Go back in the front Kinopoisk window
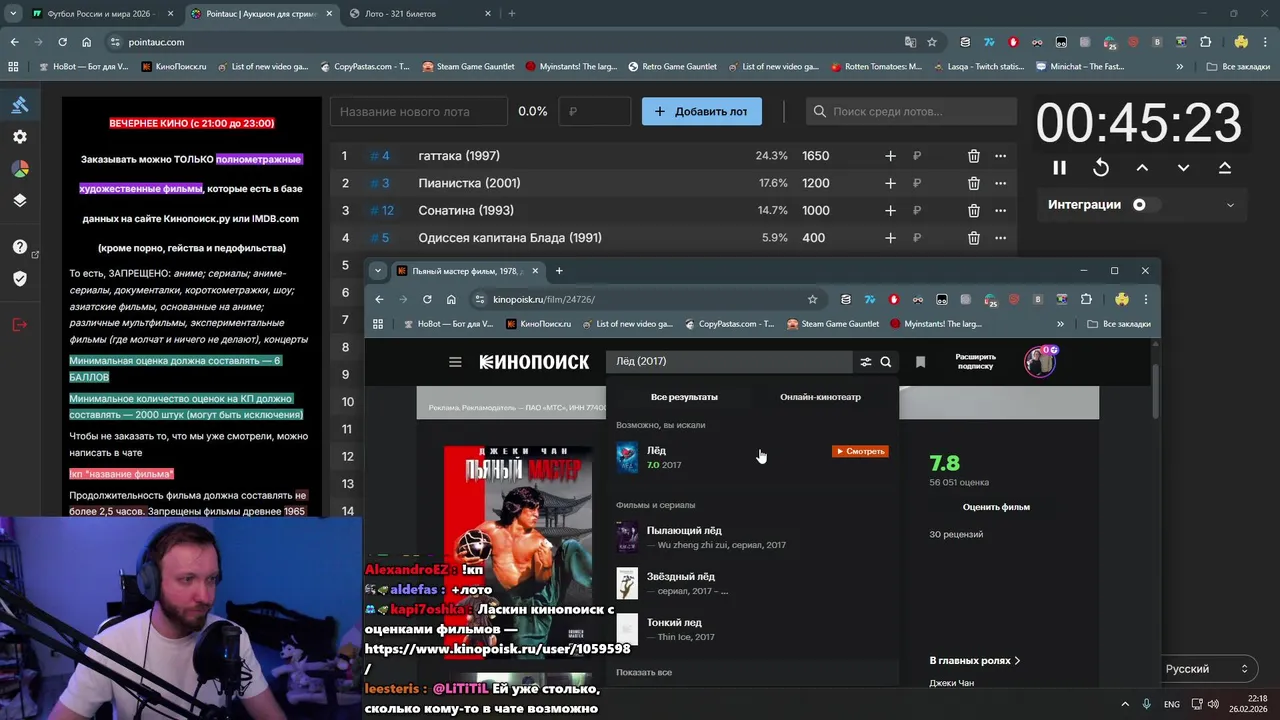 (x=379, y=299)
